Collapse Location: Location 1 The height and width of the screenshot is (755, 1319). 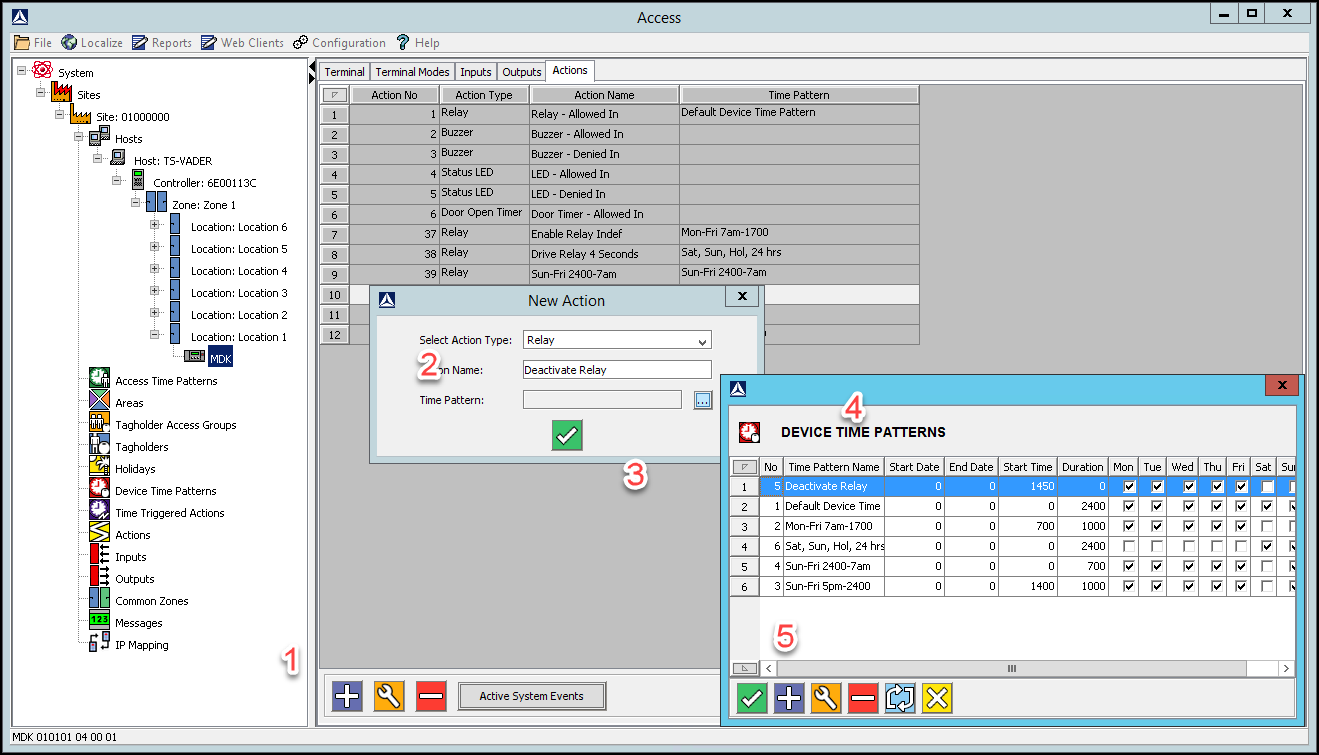click(x=155, y=335)
